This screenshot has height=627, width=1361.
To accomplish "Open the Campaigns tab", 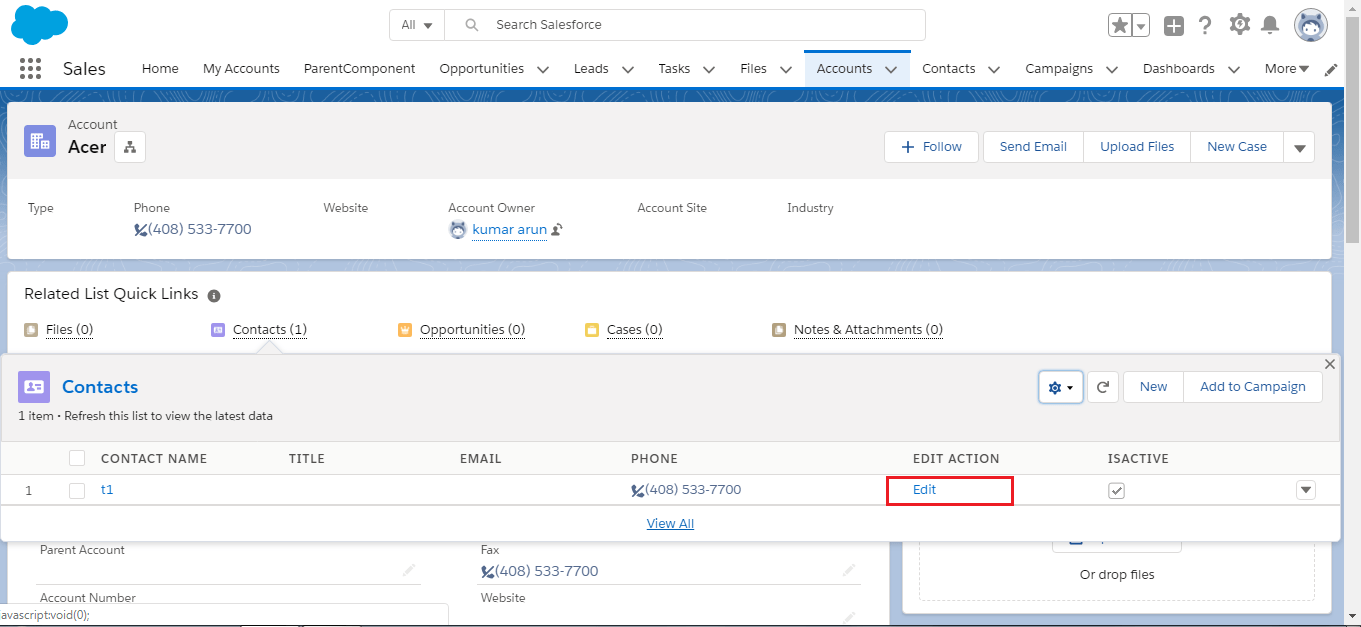I will 1059,69.
